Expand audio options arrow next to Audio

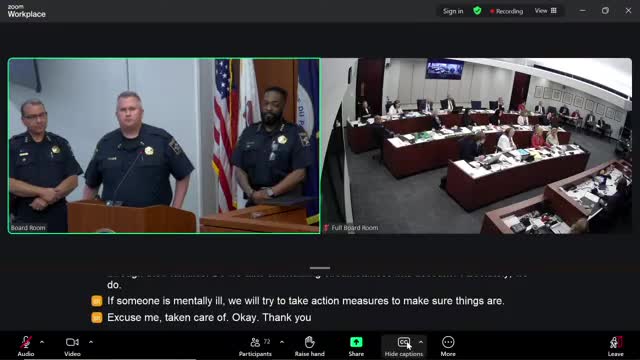coord(42,342)
